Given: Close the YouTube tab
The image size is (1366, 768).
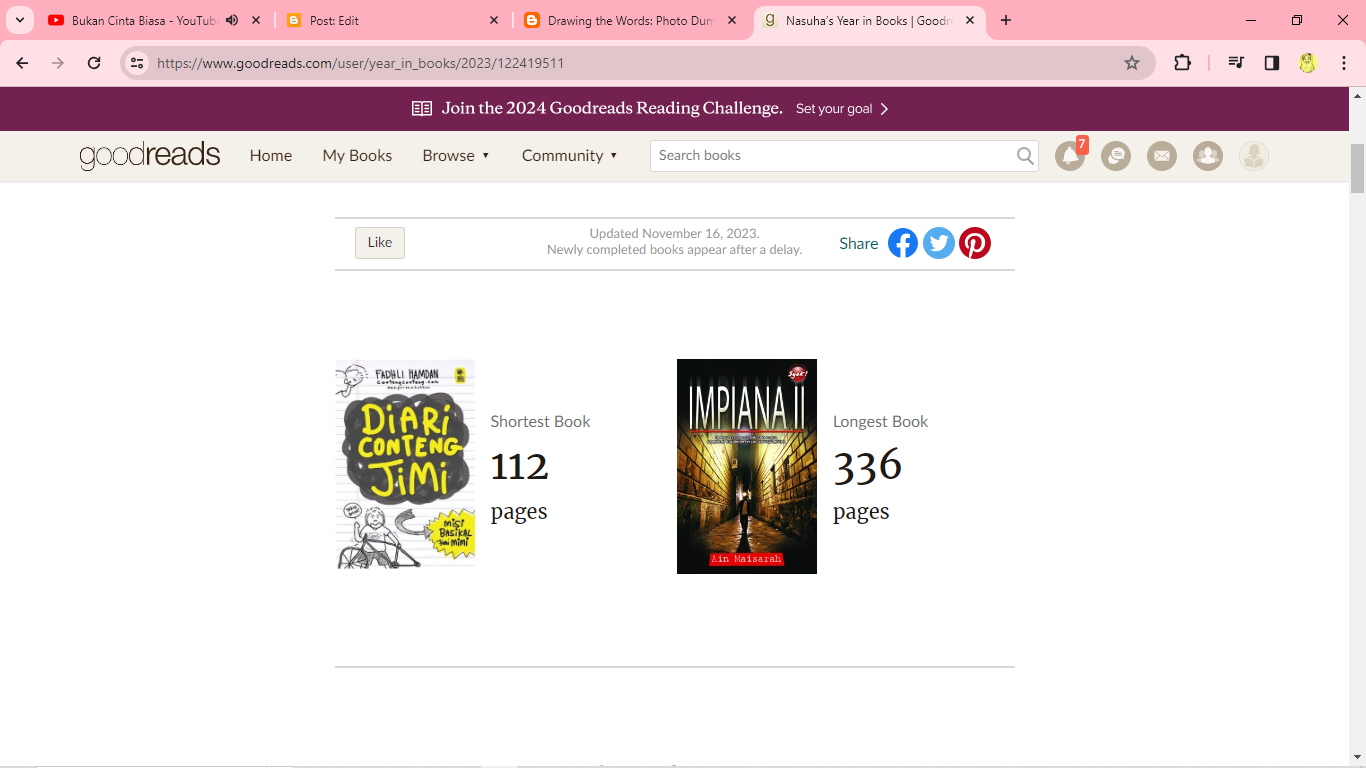Looking at the screenshot, I should click(x=256, y=20).
